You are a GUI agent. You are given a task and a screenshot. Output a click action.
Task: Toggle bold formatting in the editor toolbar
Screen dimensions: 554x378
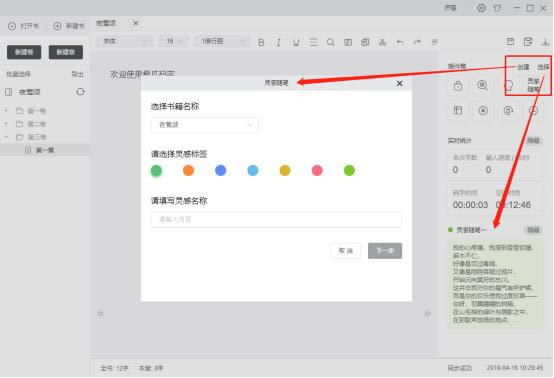[261, 42]
